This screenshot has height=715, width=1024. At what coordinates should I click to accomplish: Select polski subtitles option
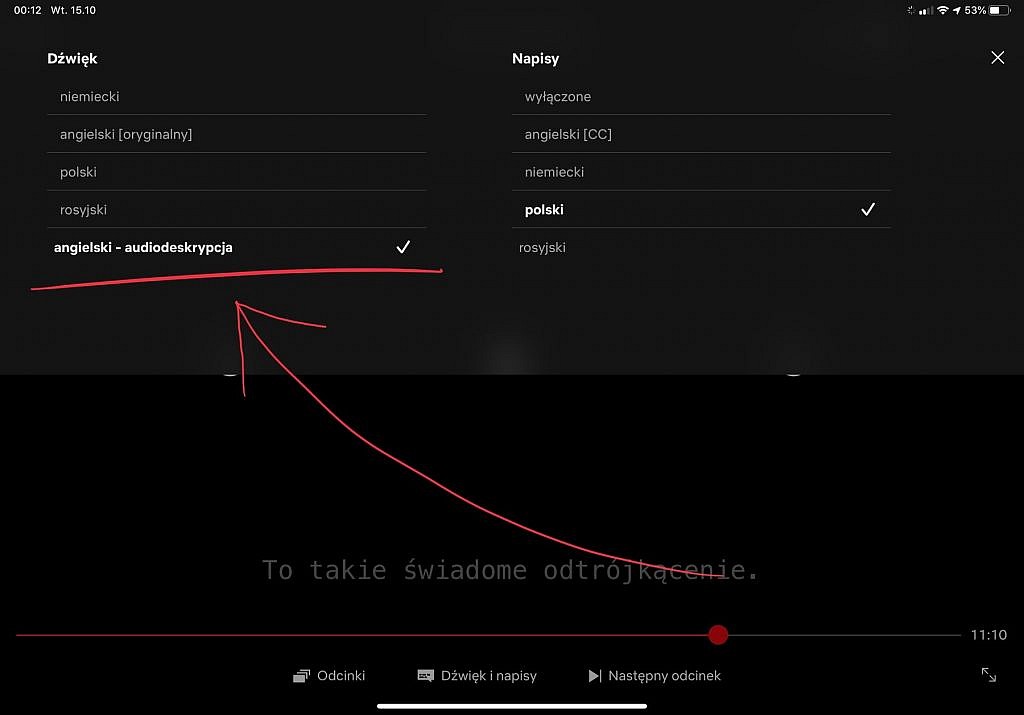click(701, 210)
